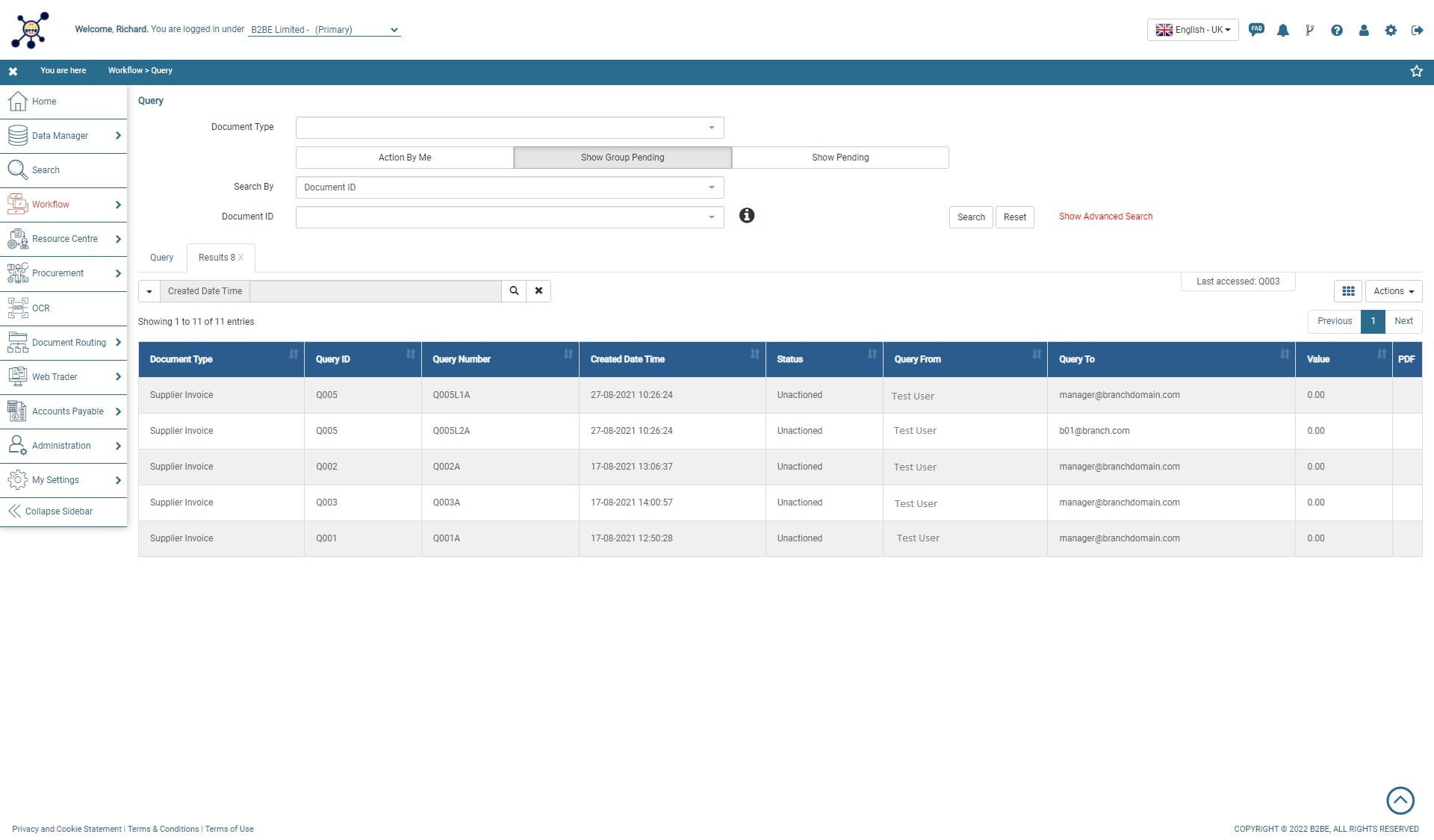Click the help question mark icon

[x=1337, y=31]
